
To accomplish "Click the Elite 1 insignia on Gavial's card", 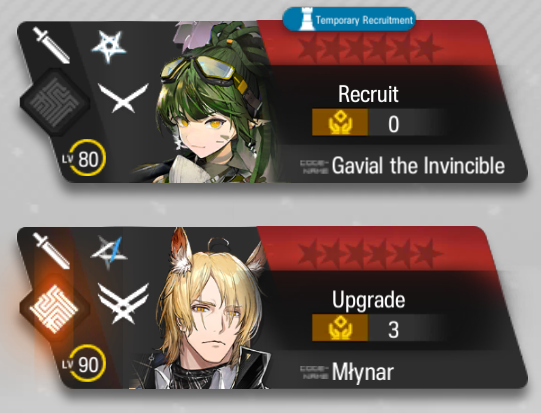I will (123, 98).
